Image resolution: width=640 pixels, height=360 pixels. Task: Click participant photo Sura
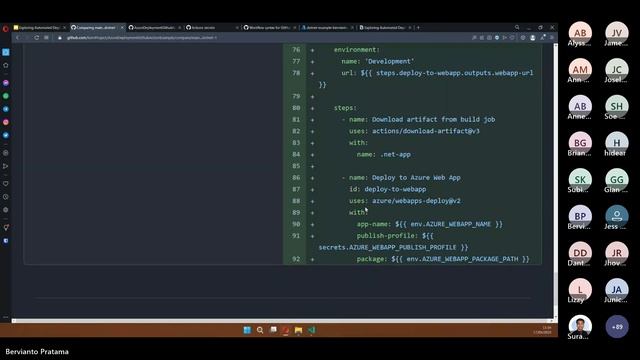580,327
